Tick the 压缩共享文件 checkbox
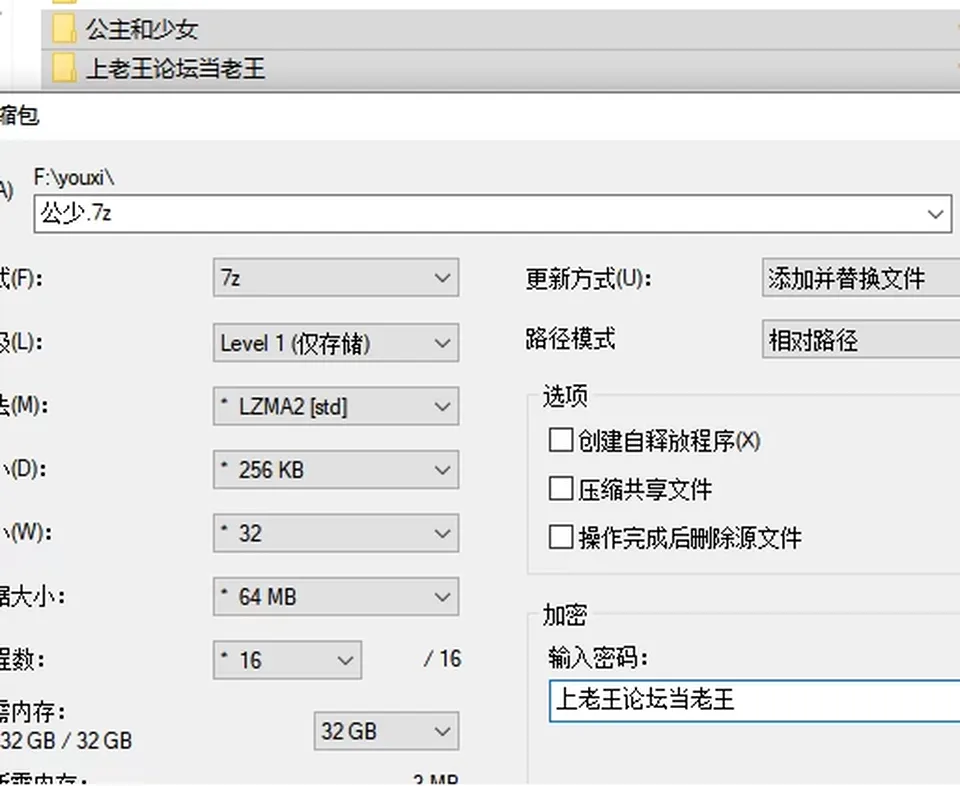The image size is (960, 786). click(x=561, y=489)
